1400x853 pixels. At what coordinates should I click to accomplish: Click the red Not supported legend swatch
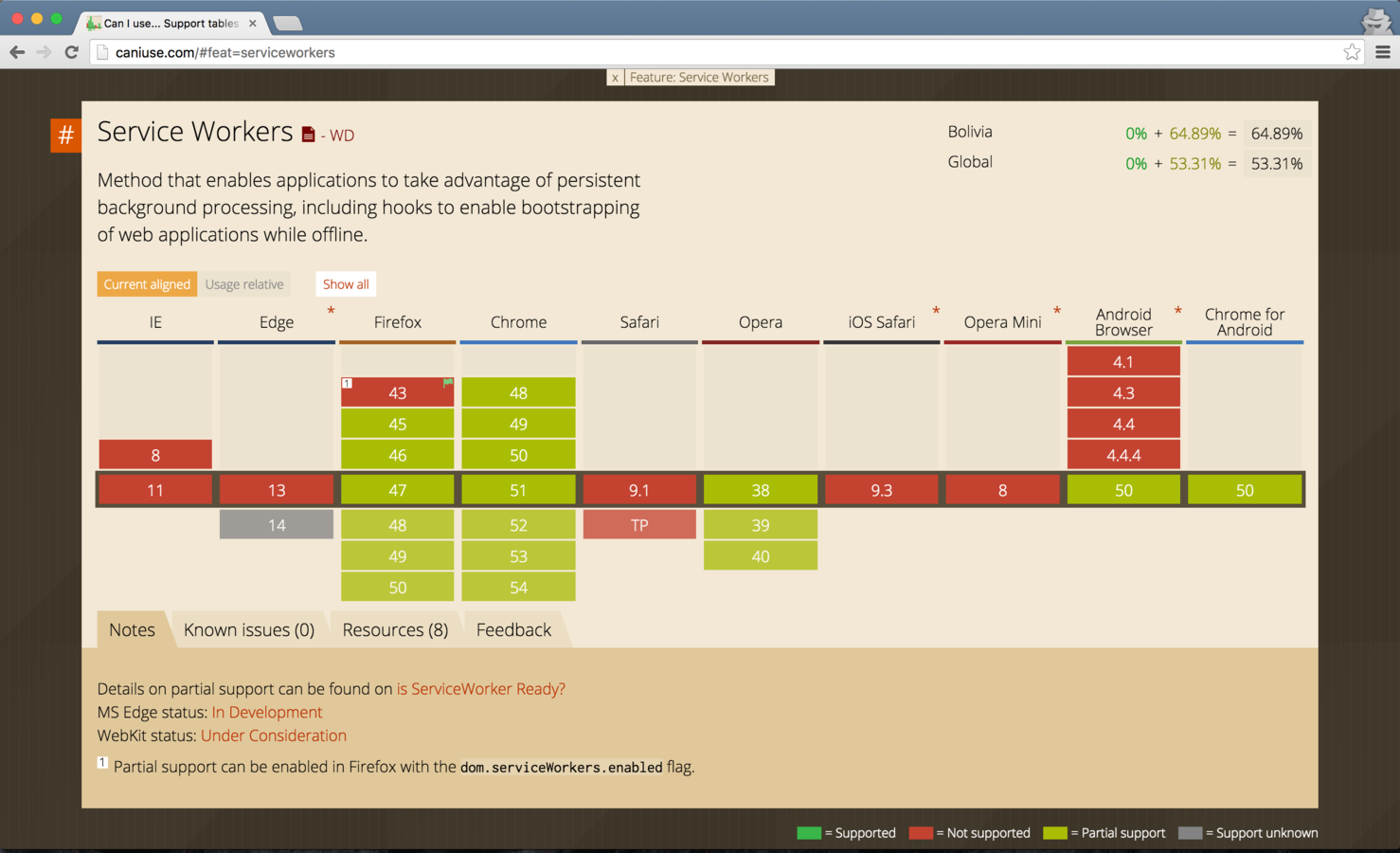(921, 833)
